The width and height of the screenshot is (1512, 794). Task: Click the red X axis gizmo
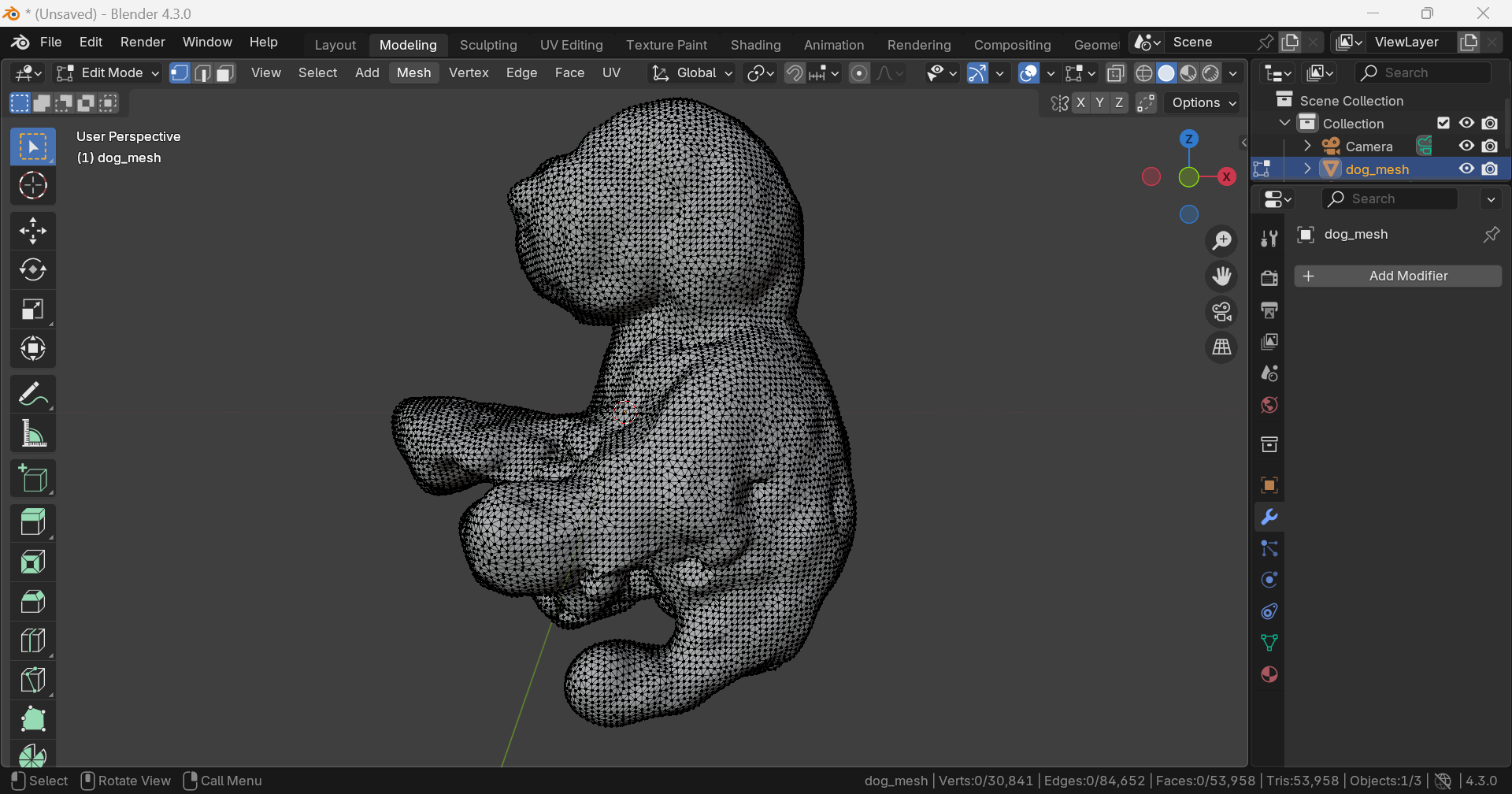pos(1226,176)
